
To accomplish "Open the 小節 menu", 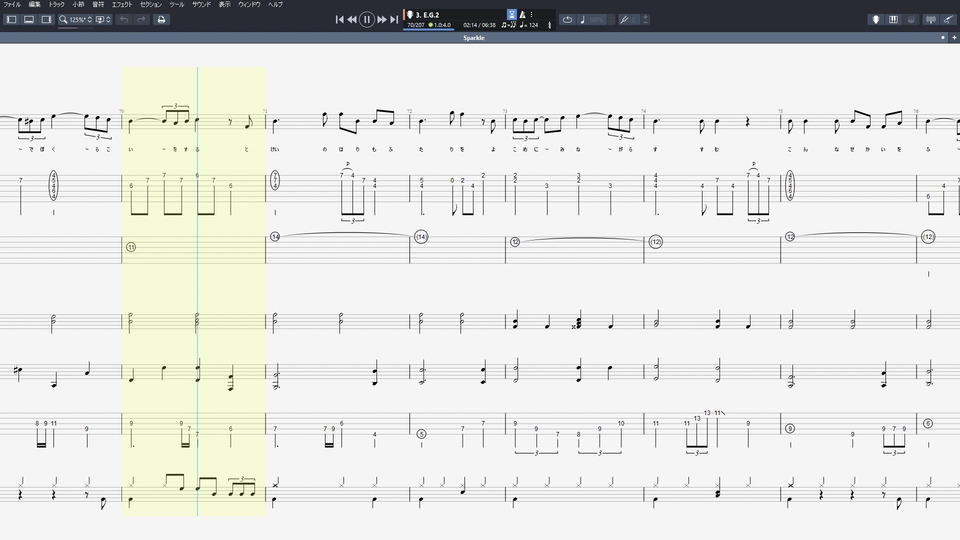I will tap(78, 4).
